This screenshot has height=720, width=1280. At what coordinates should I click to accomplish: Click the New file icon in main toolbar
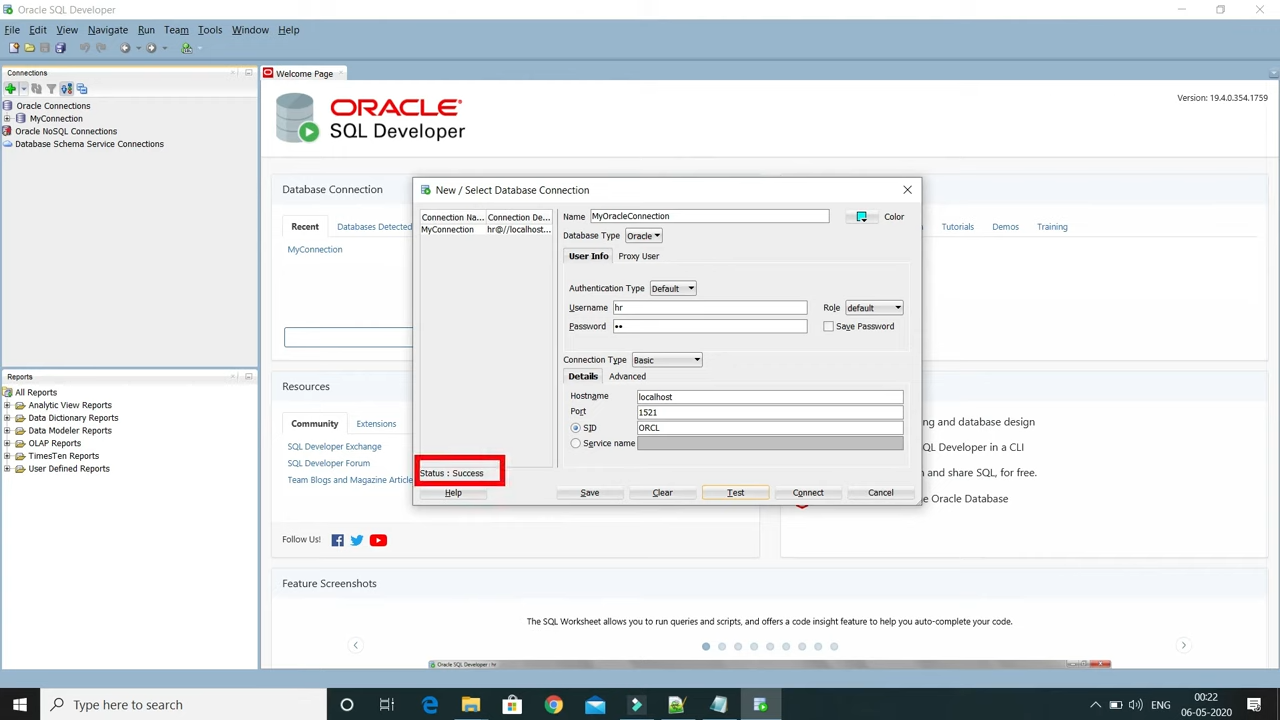click(13, 48)
